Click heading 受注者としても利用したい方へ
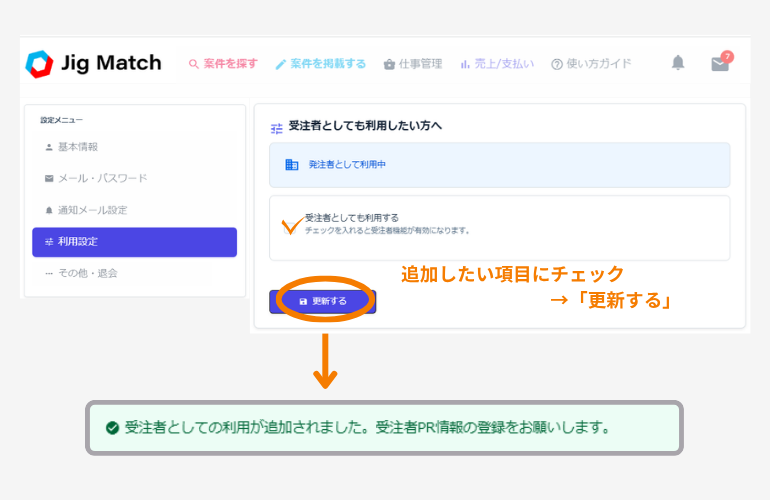This screenshot has width=770, height=500. [365, 126]
